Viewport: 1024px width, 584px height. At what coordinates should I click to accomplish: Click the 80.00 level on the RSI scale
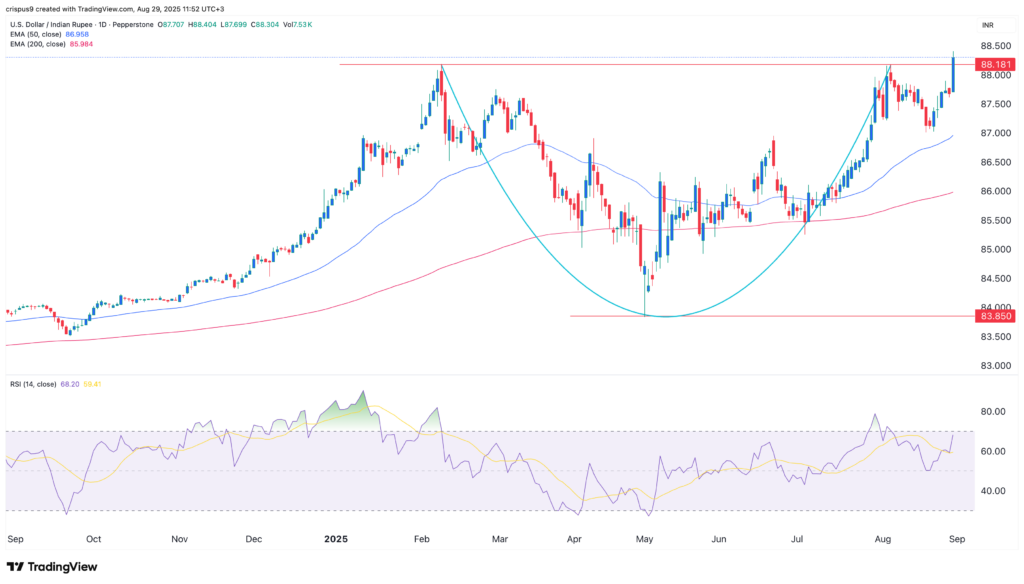(x=994, y=411)
